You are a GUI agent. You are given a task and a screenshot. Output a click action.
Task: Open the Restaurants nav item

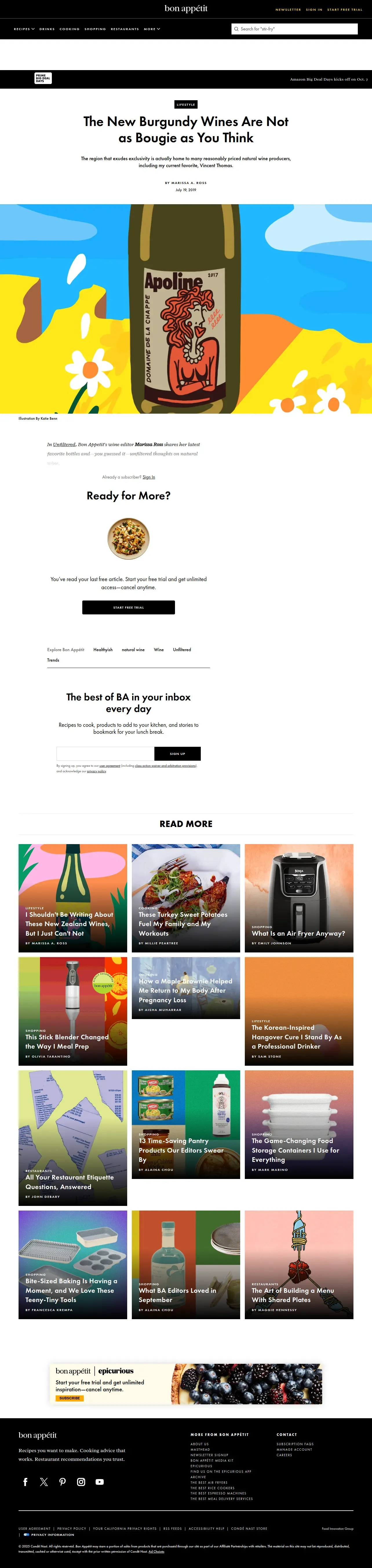tap(125, 29)
